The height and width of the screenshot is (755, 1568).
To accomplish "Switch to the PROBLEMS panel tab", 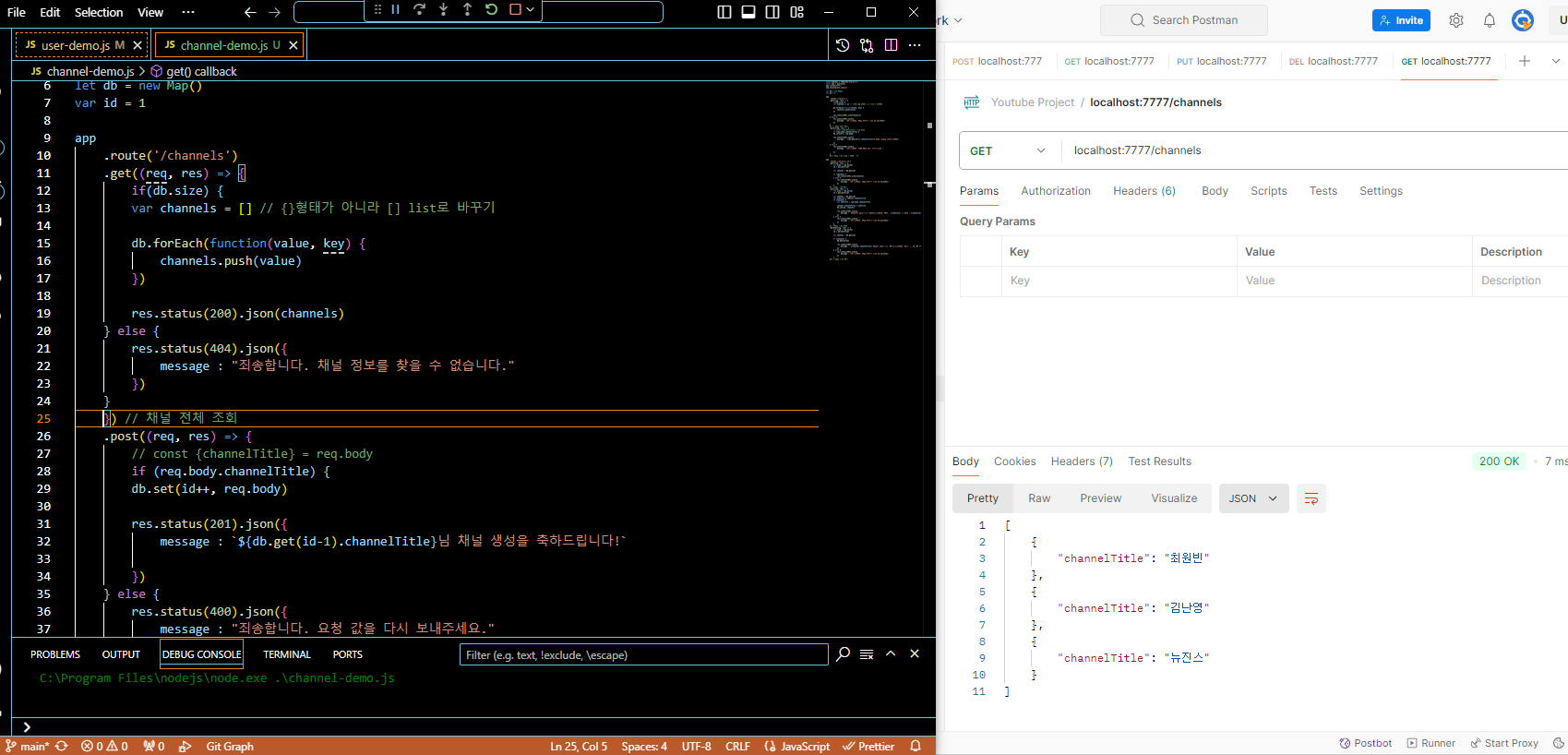I will pos(55,654).
